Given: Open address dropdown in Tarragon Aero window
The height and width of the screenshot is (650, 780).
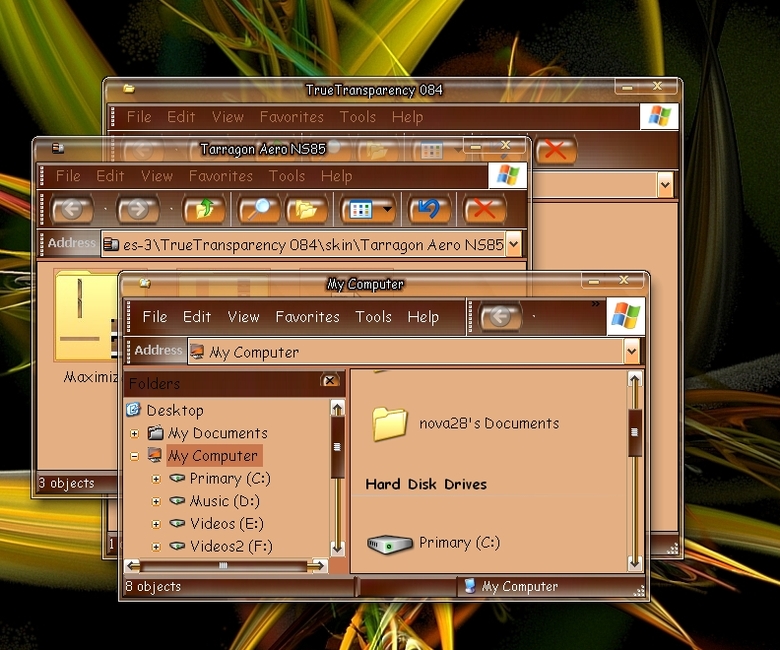Looking at the screenshot, I should [513, 244].
